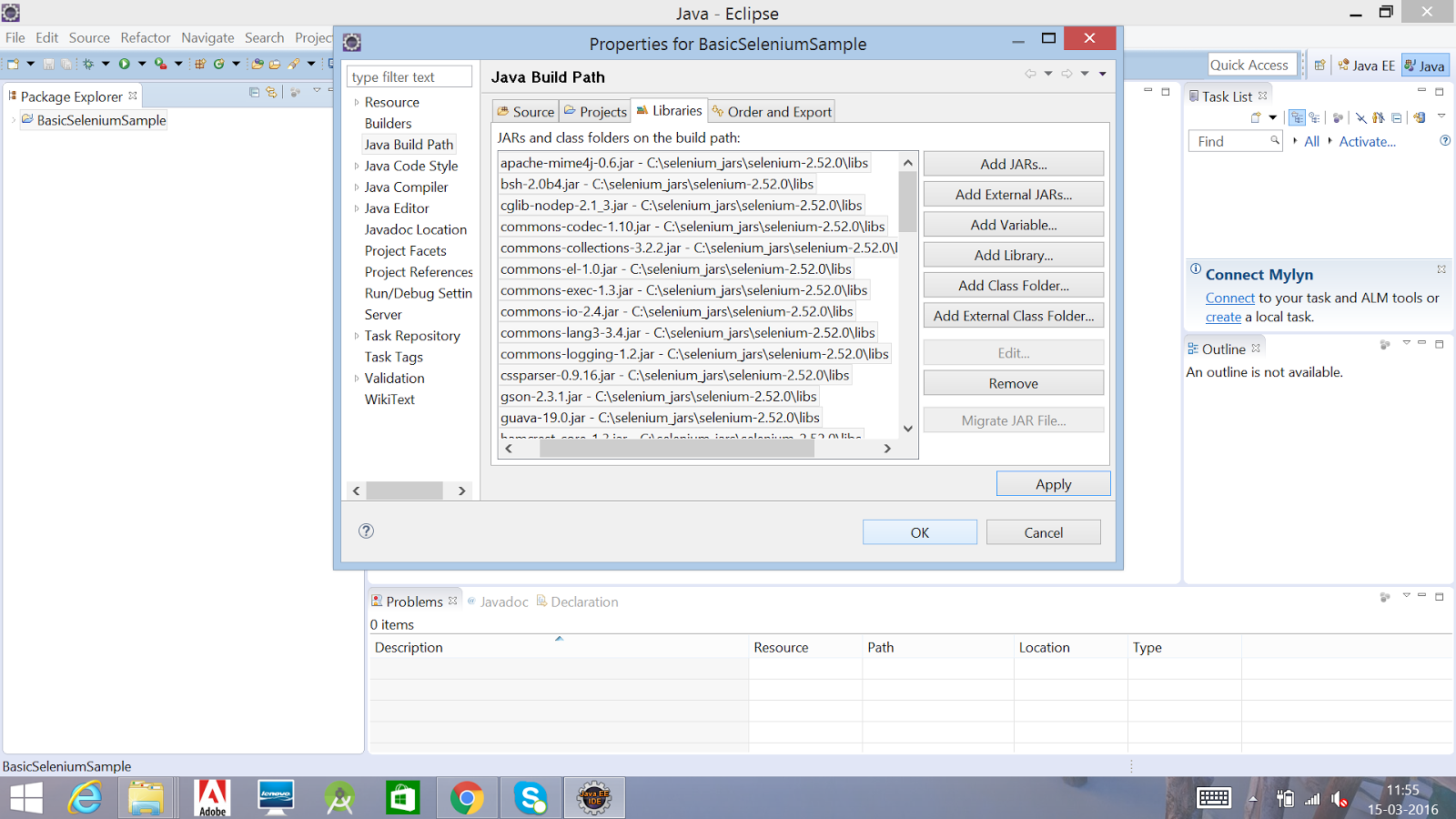Click the New Java Class icon
1456x819 pixels.
click(218, 64)
